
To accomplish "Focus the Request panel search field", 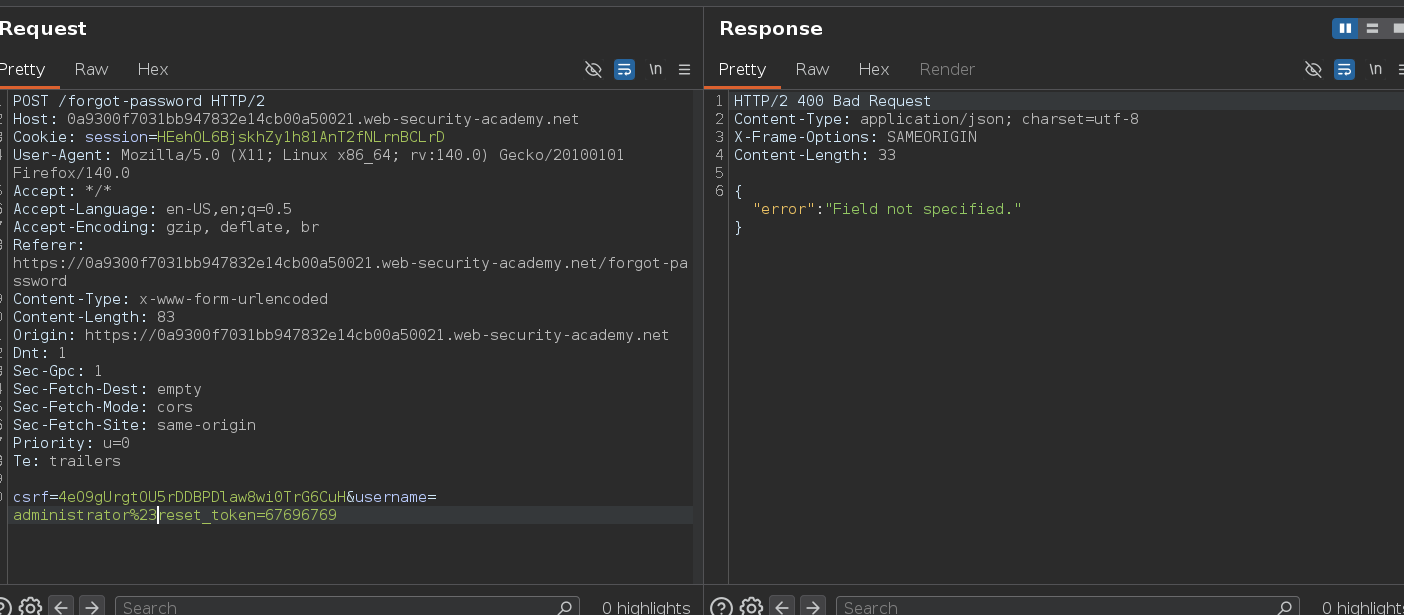I will tap(346, 606).
